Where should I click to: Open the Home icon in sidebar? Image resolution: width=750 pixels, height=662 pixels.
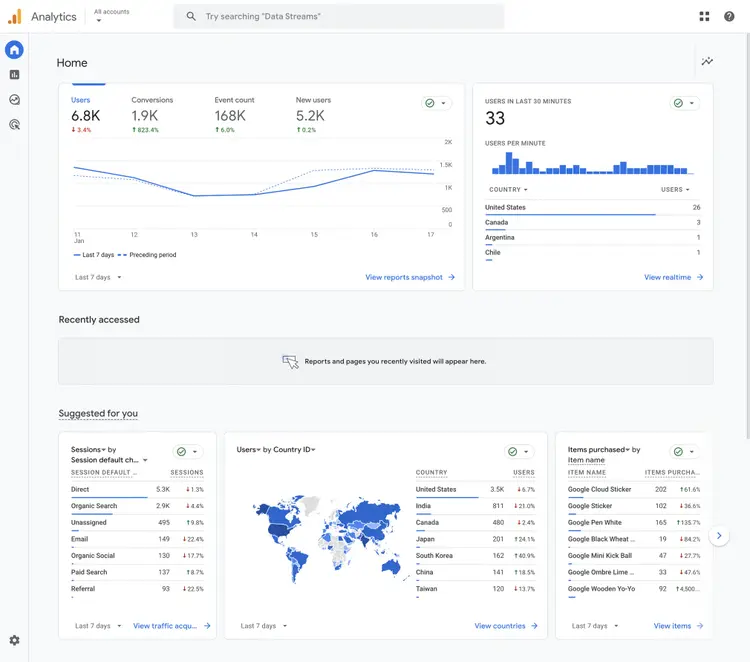click(14, 50)
